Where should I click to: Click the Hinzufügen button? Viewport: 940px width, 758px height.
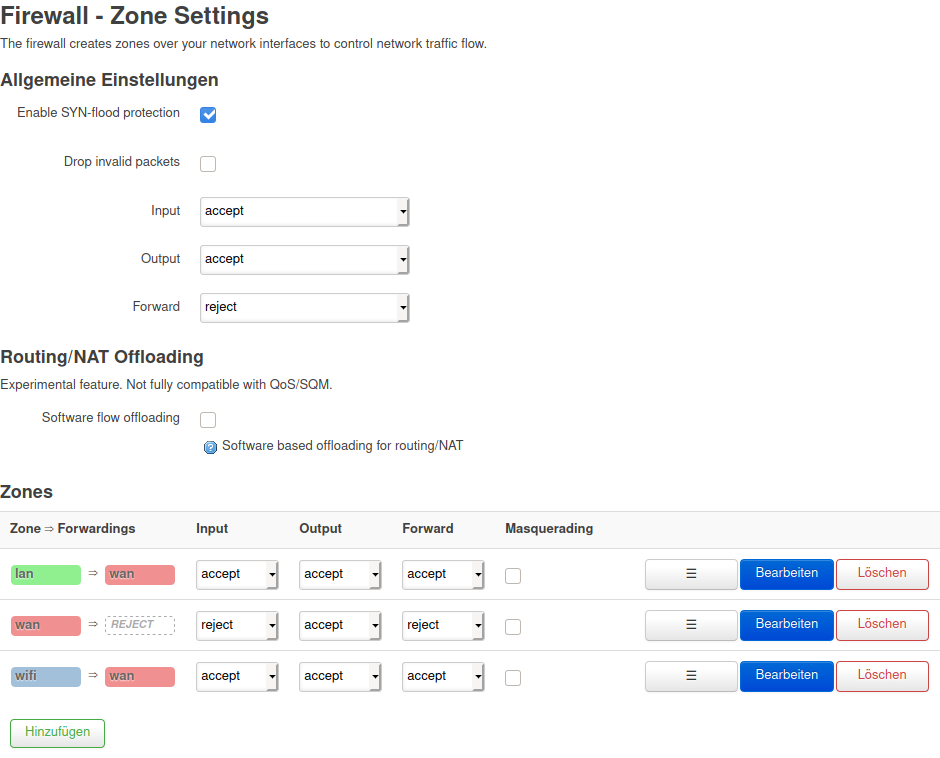[57, 733]
